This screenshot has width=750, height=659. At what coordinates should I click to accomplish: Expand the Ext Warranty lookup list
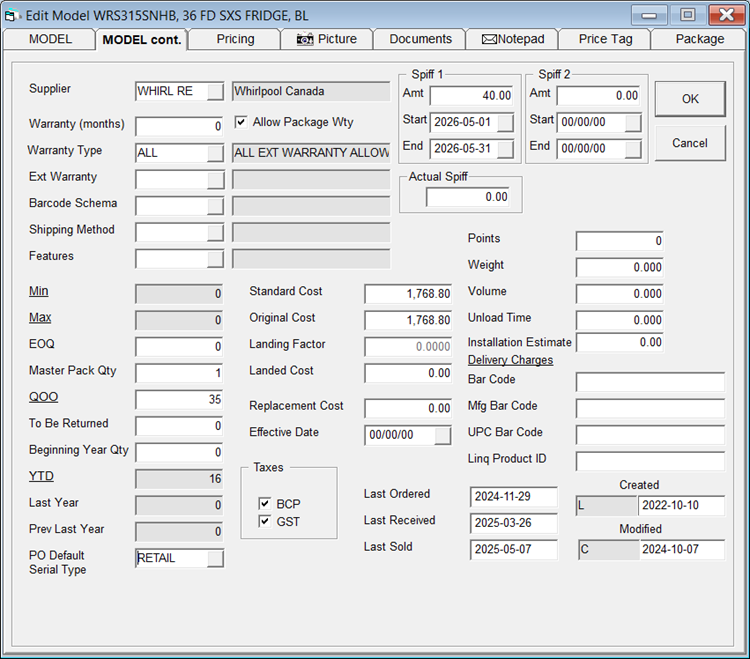click(x=215, y=180)
